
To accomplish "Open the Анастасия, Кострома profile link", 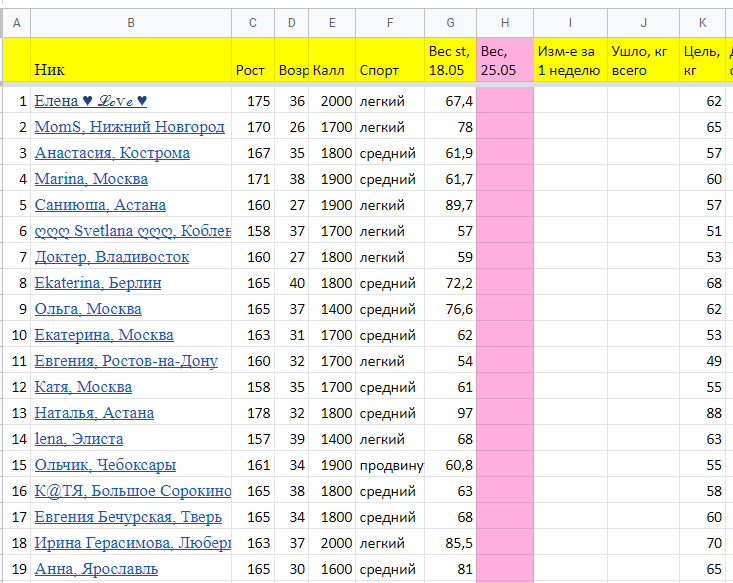I will click(x=112, y=153).
